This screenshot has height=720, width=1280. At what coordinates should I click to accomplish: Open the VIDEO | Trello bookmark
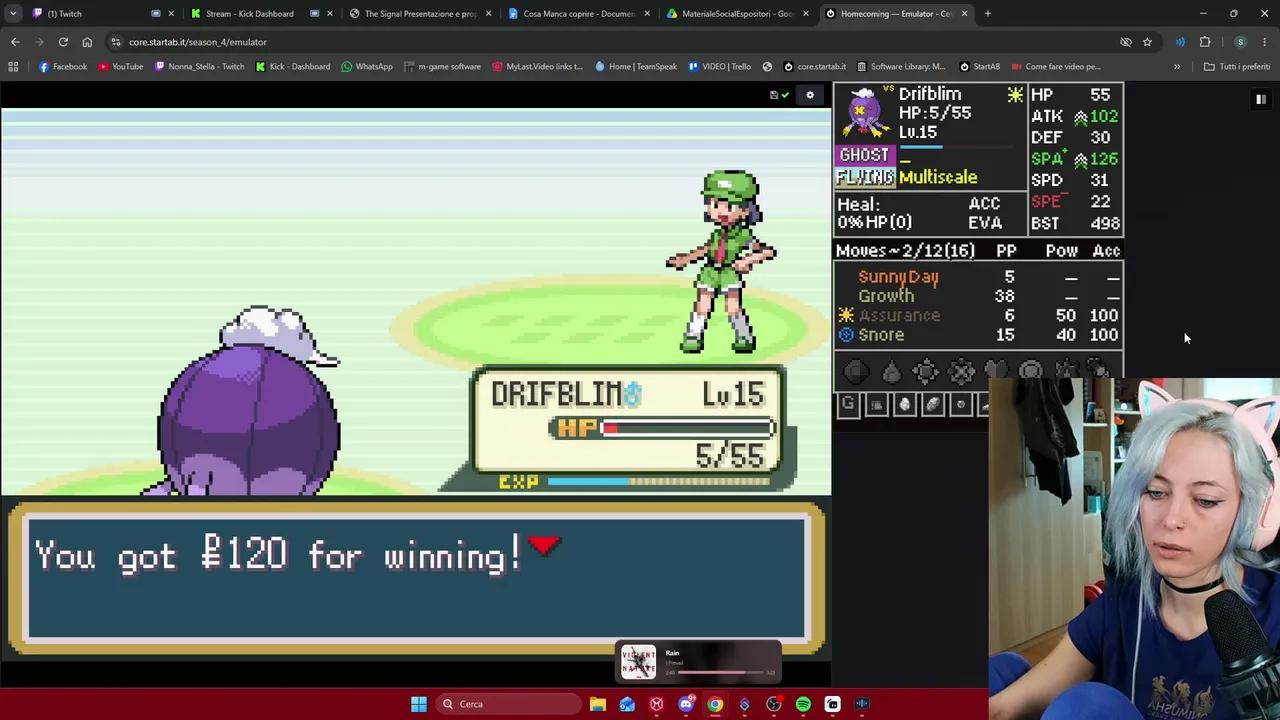click(720, 67)
